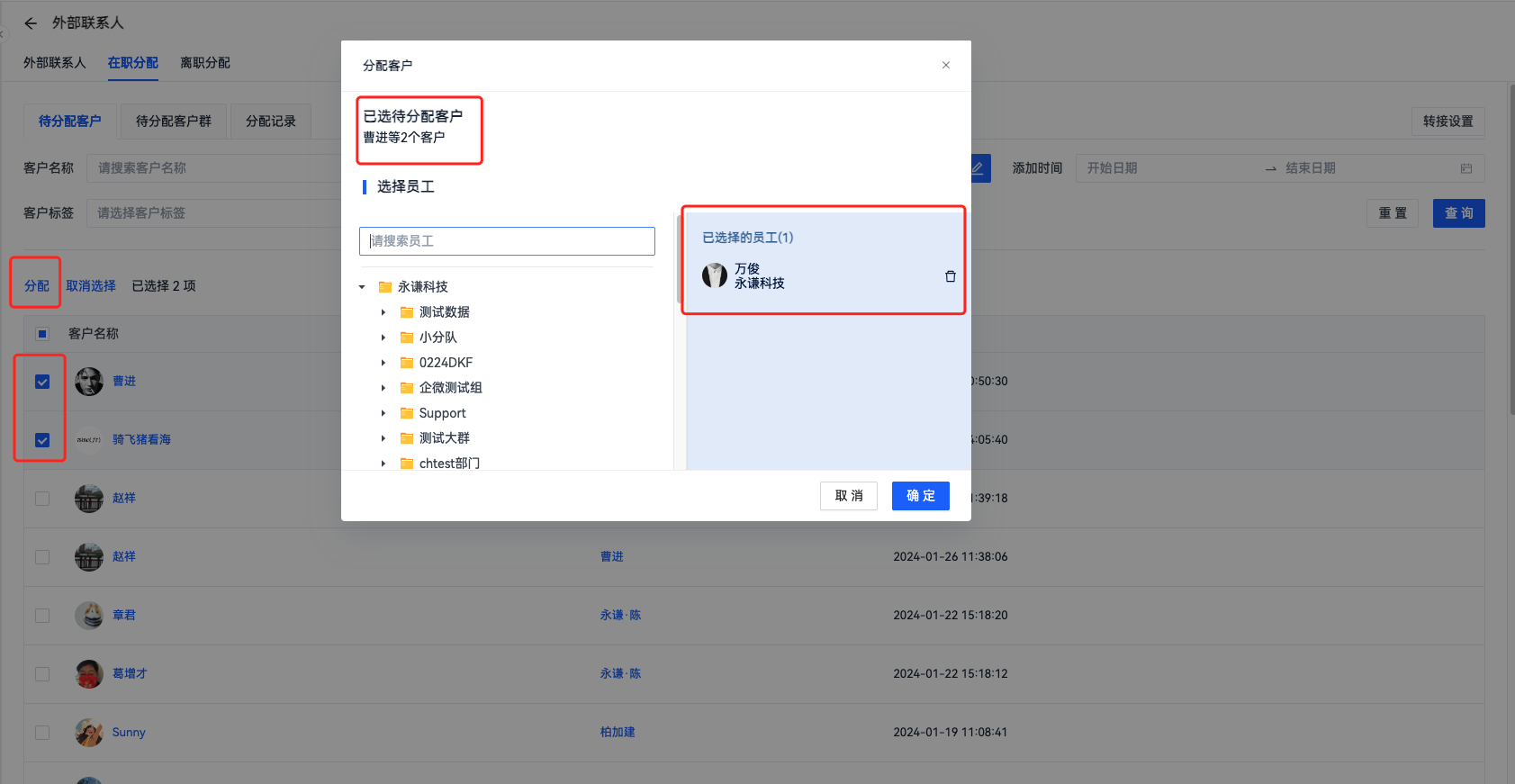
Task: Open the 分配记录 sub-tab
Action: point(271,122)
